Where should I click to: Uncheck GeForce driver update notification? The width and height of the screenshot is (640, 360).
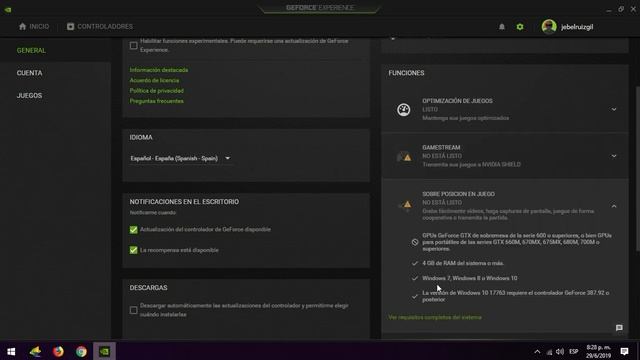(x=133, y=230)
